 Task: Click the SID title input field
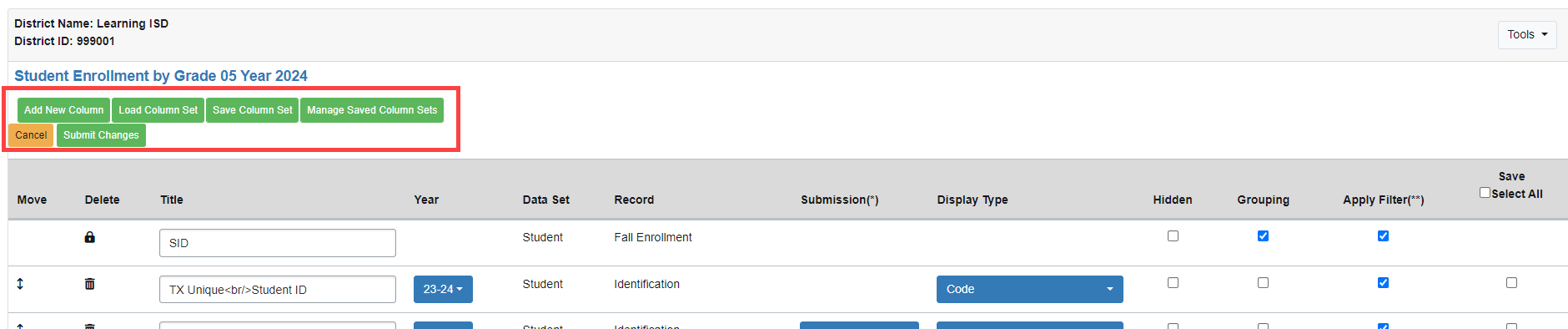click(x=277, y=243)
